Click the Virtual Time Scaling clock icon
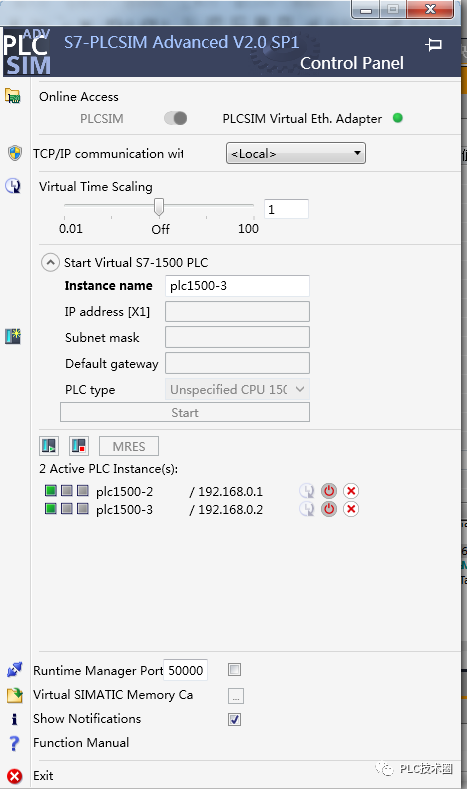467x789 pixels. (13, 186)
